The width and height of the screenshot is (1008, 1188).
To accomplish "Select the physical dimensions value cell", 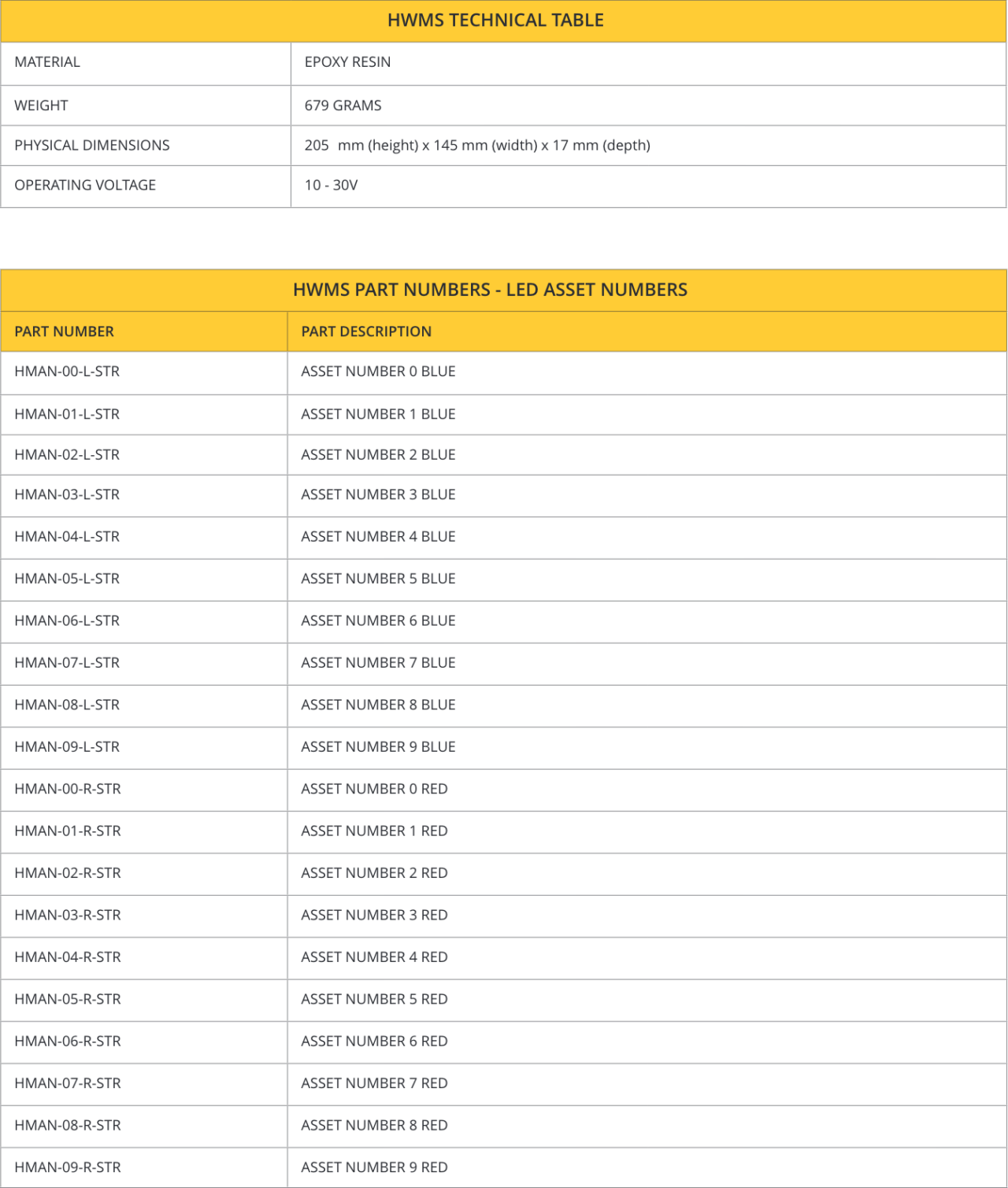I will pos(477,146).
